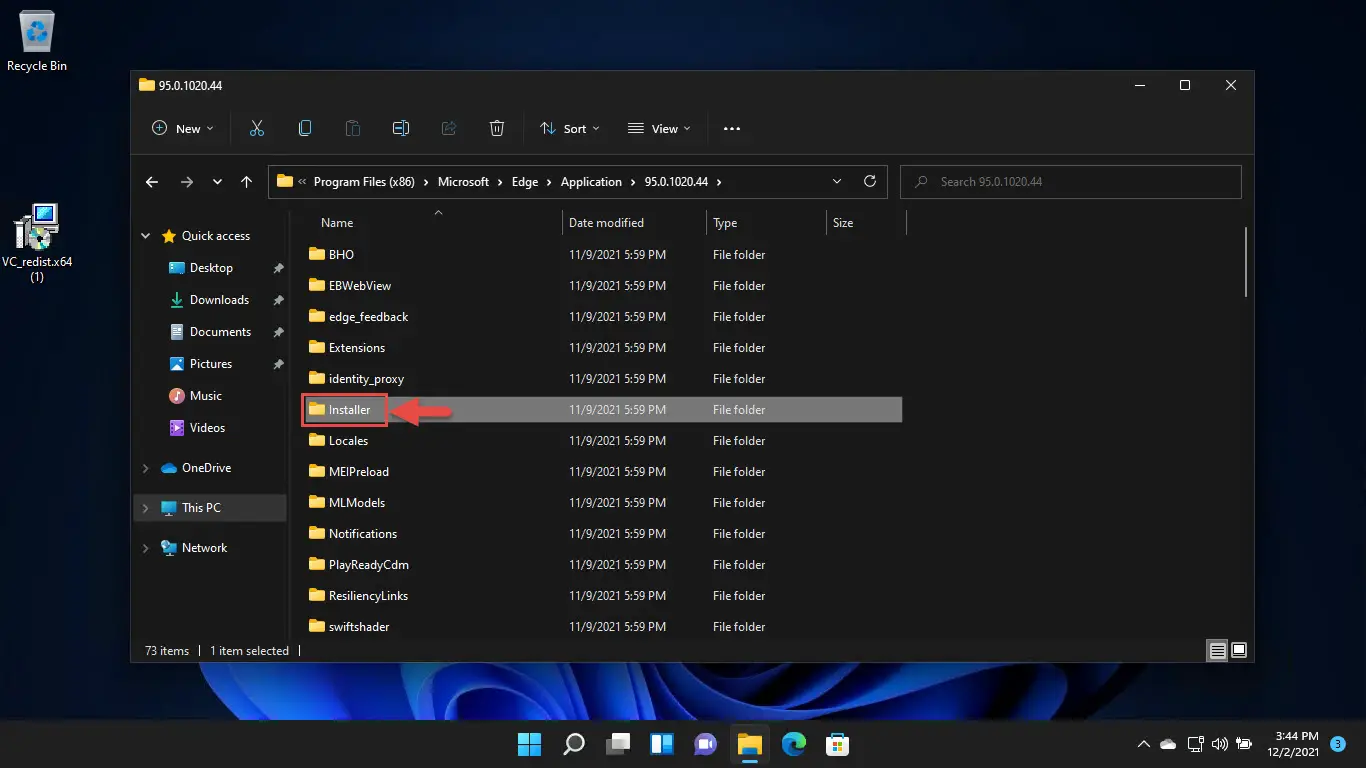Switch to details view layout icon

click(x=1217, y=650)
